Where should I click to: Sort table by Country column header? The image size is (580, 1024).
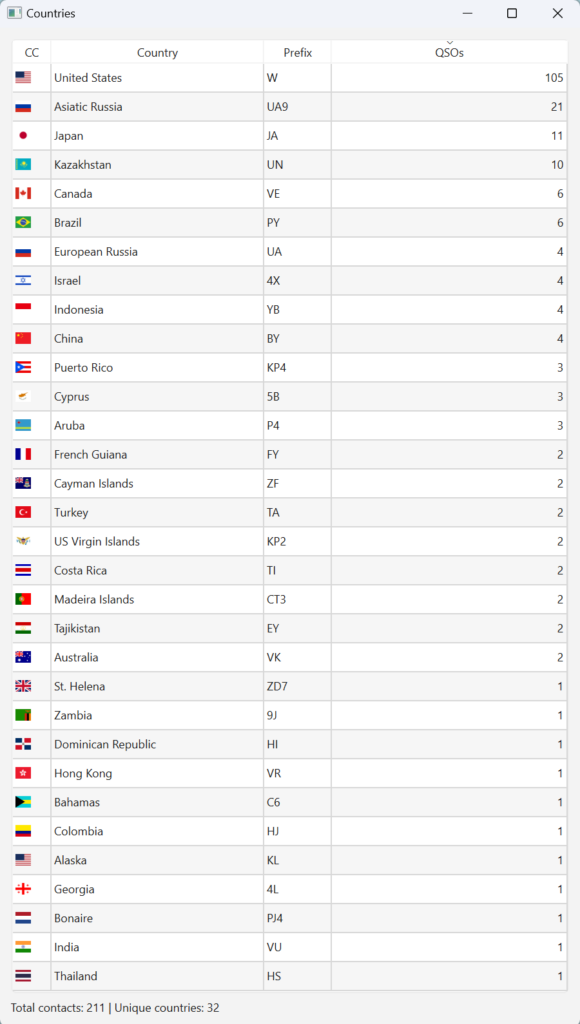[x=157, y=53]
